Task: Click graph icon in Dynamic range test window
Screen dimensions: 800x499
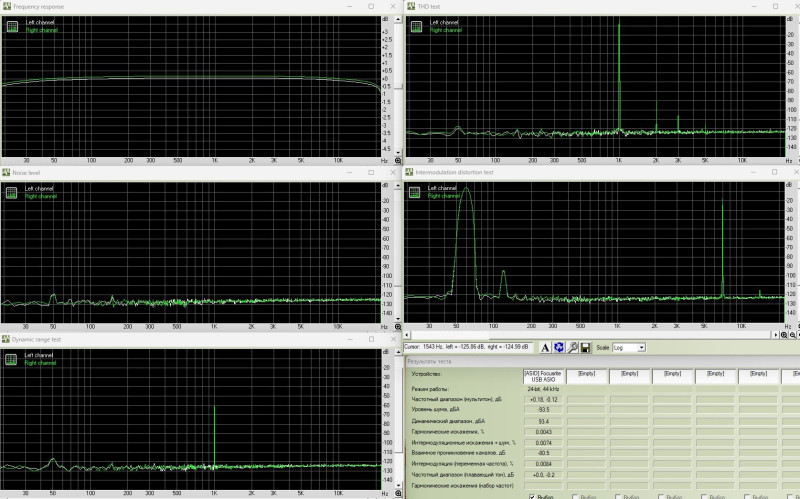Action: [11, 359]
